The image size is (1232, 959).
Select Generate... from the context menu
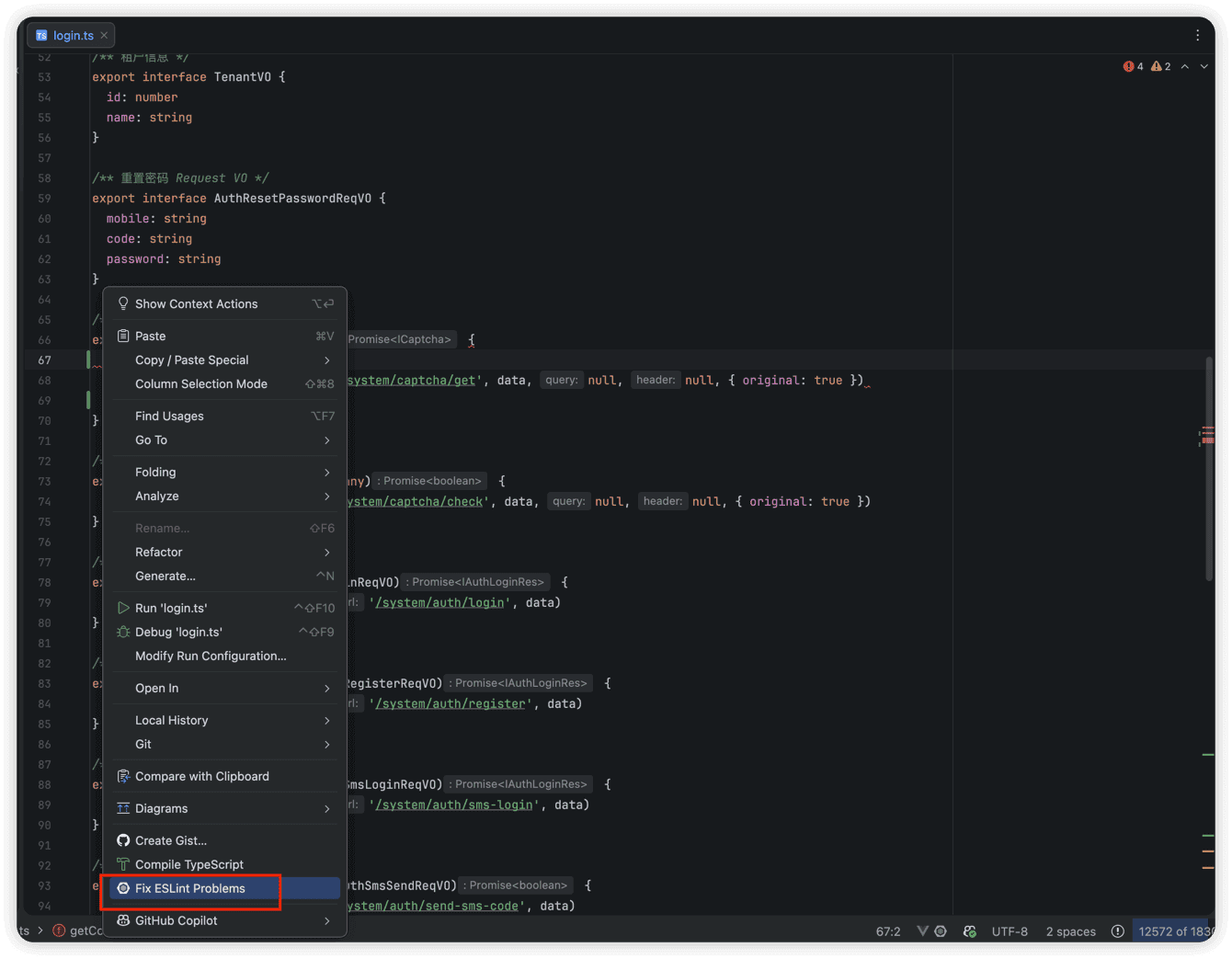point(225,576)
